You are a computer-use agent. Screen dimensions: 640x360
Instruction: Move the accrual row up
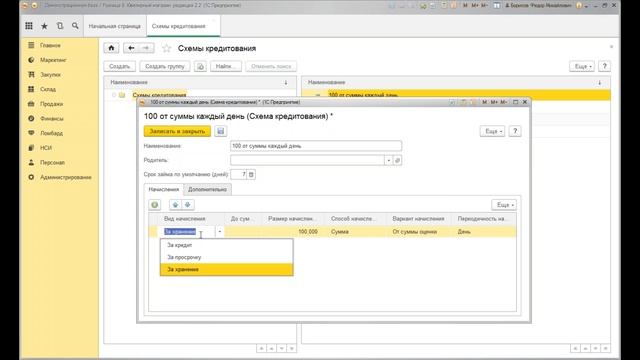click(175, 204)
